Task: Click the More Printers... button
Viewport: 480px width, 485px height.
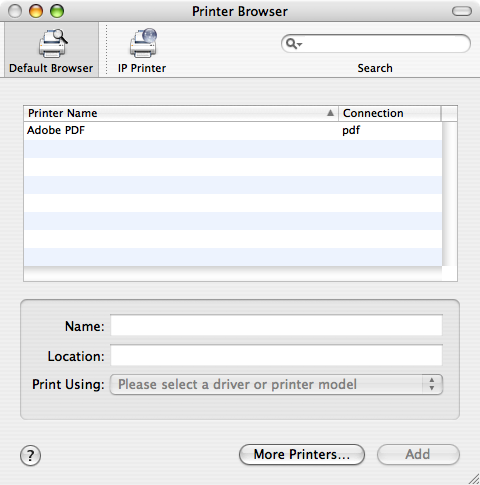Action: point(302,454)
